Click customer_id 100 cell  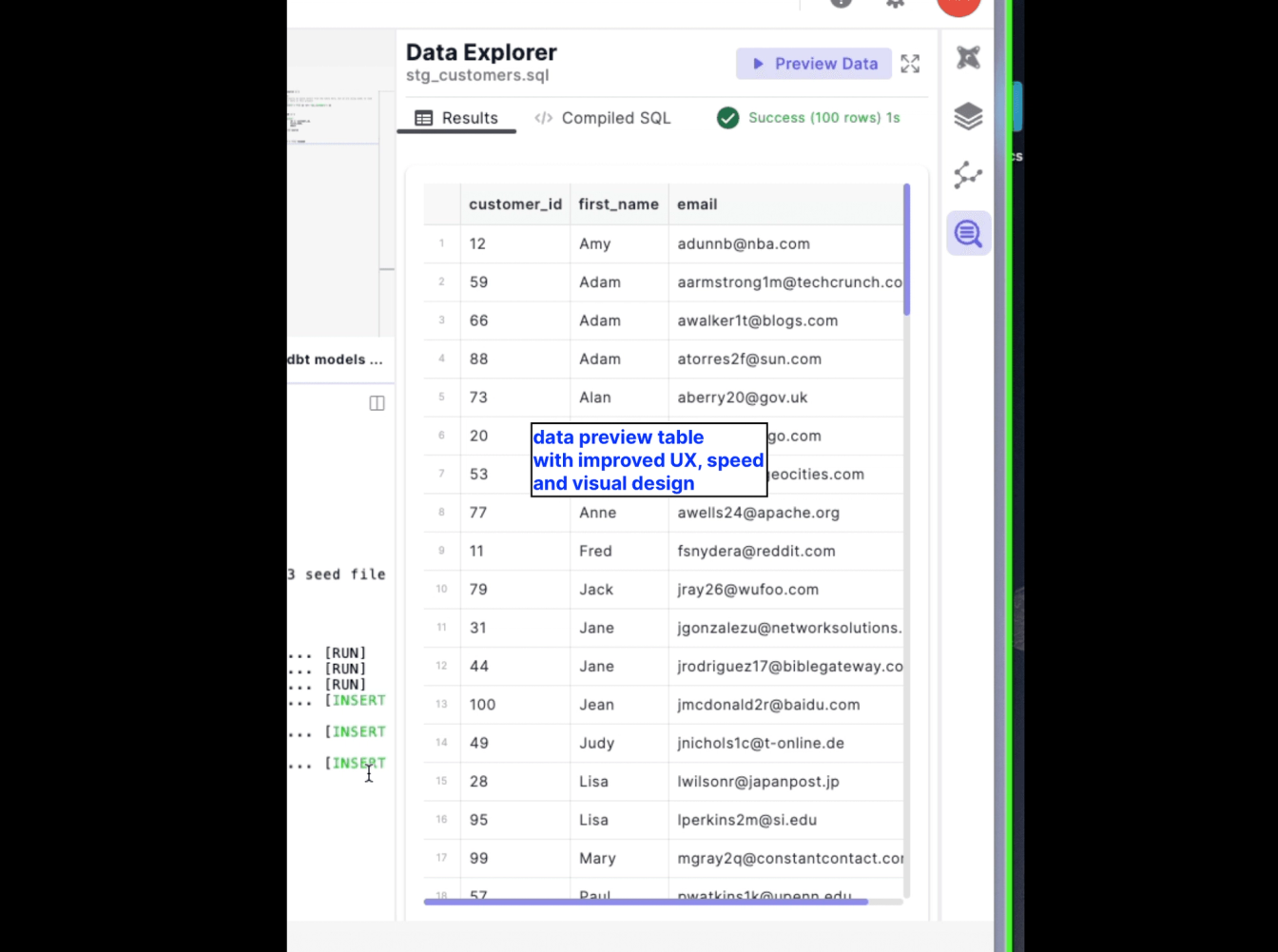[515, 705]
